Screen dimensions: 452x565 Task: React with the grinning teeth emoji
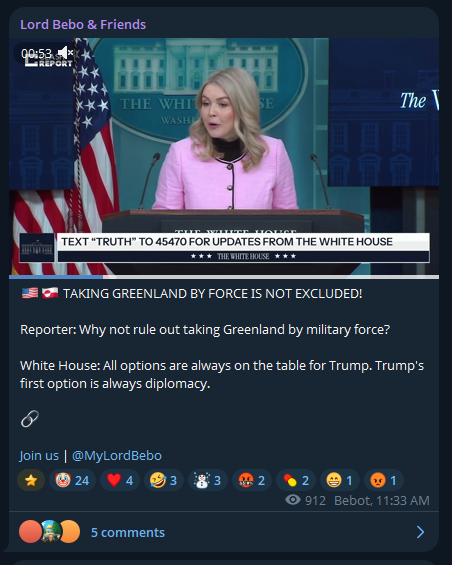(x=340, y=480)
